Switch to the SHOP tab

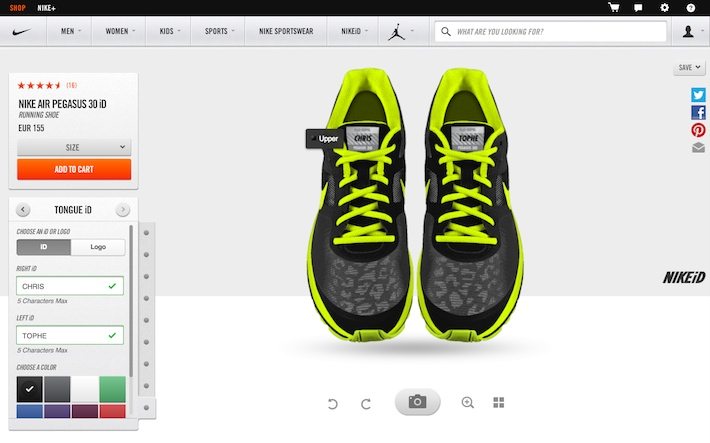(x=17, y=8)
